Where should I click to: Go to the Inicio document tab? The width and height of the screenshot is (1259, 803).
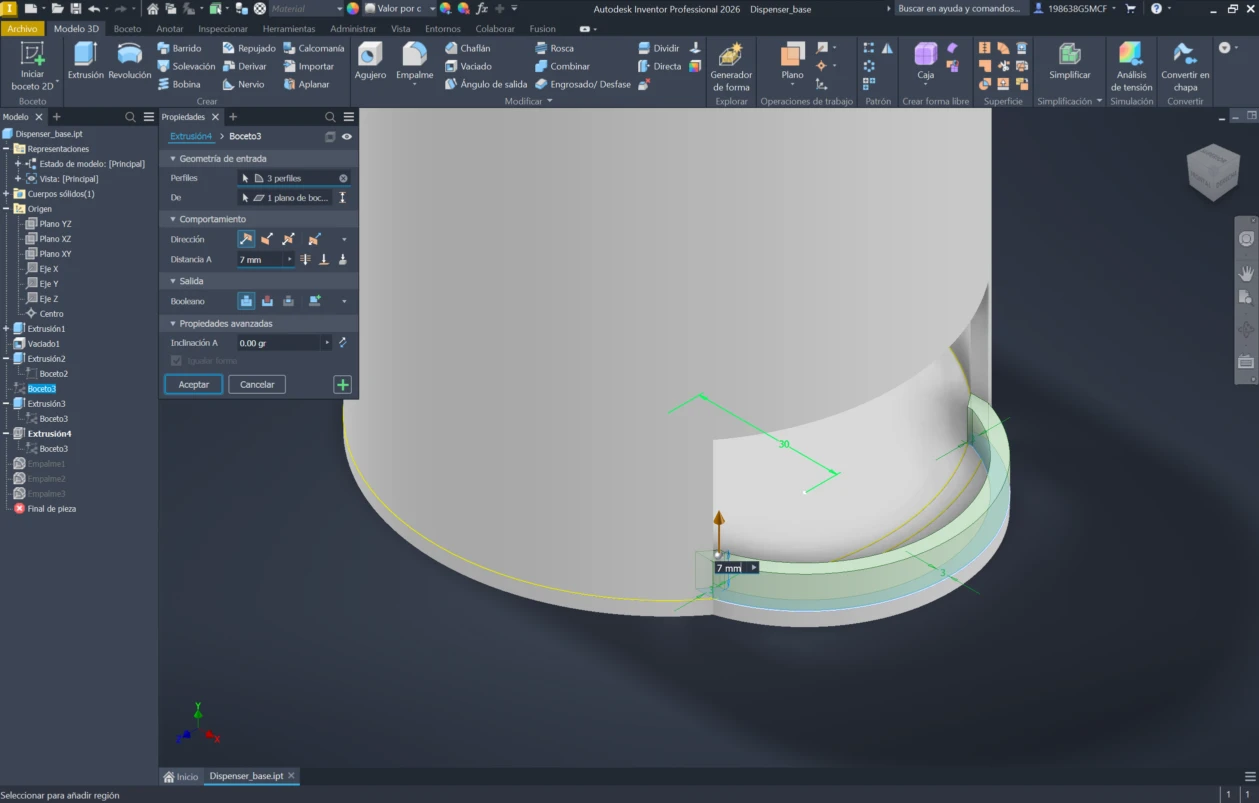click(x=181, y=776)
